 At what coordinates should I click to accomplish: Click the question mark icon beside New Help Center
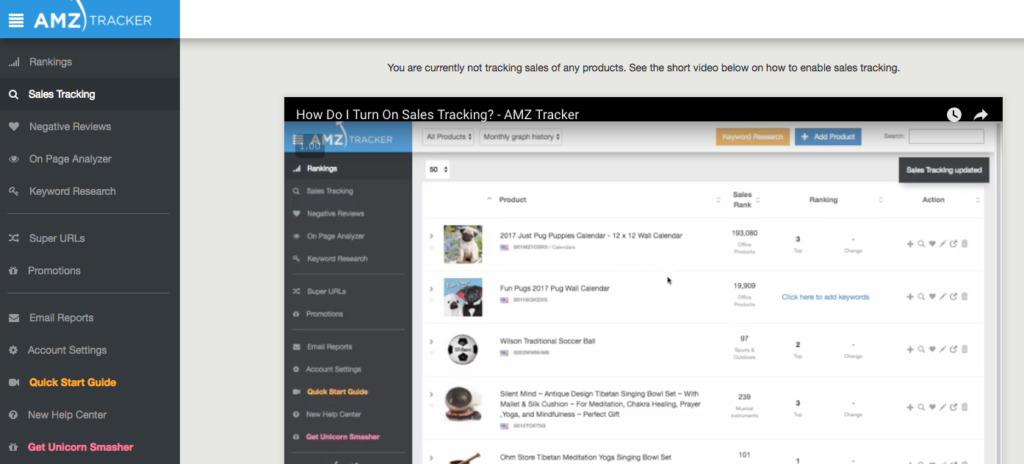click(x=14, y=415)
